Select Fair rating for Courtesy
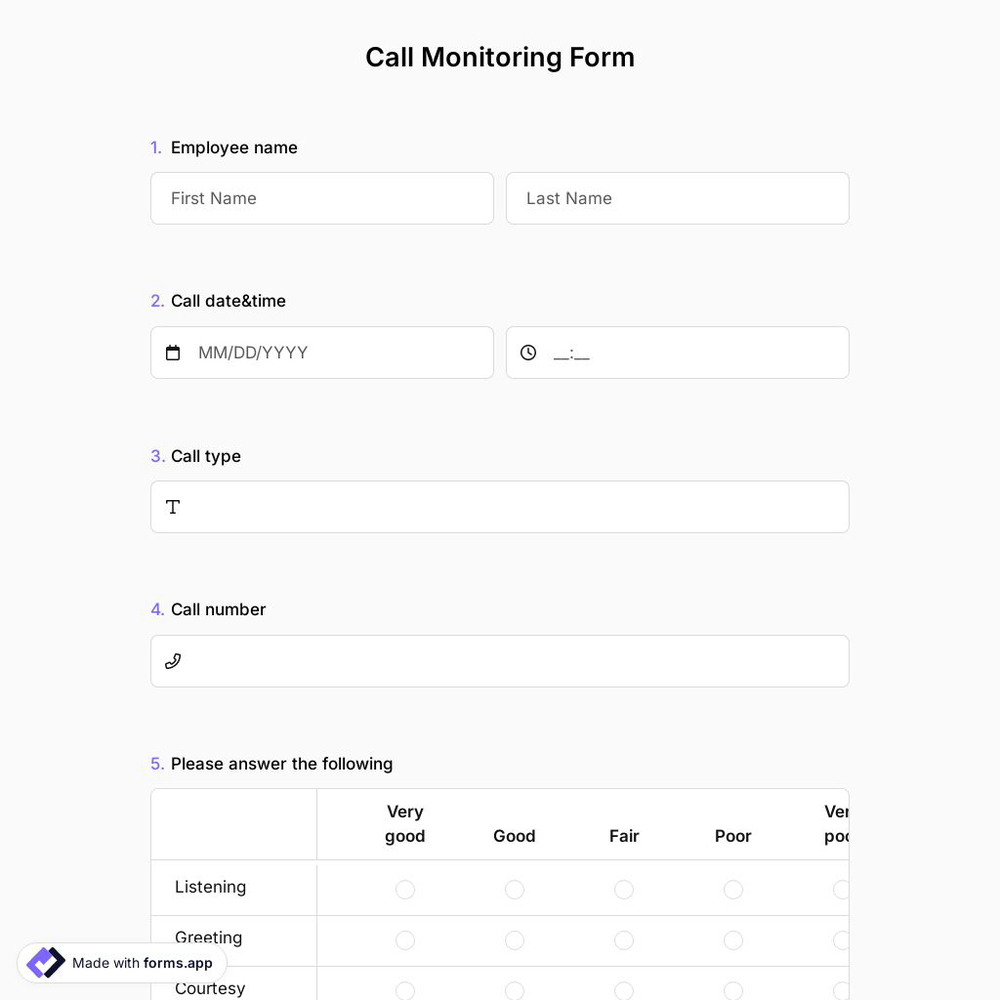Image resolution: width=1000 pixels, height=1000 pixels. (624, 991)
